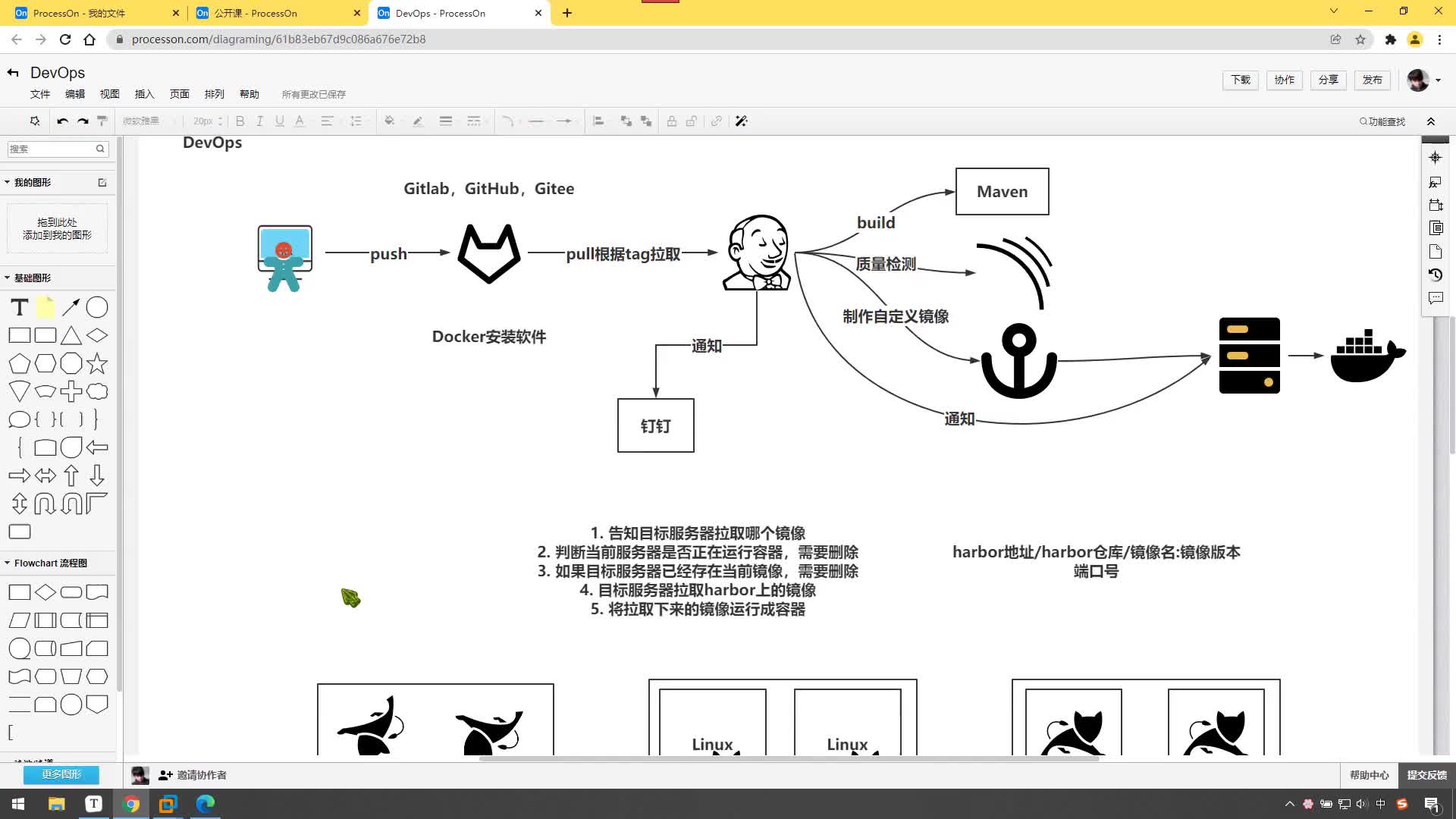Click the bring to front icon
Image resolution: width=1456 pixels, height=819 pixels.
pyautogui.click(x=626, y=121)
